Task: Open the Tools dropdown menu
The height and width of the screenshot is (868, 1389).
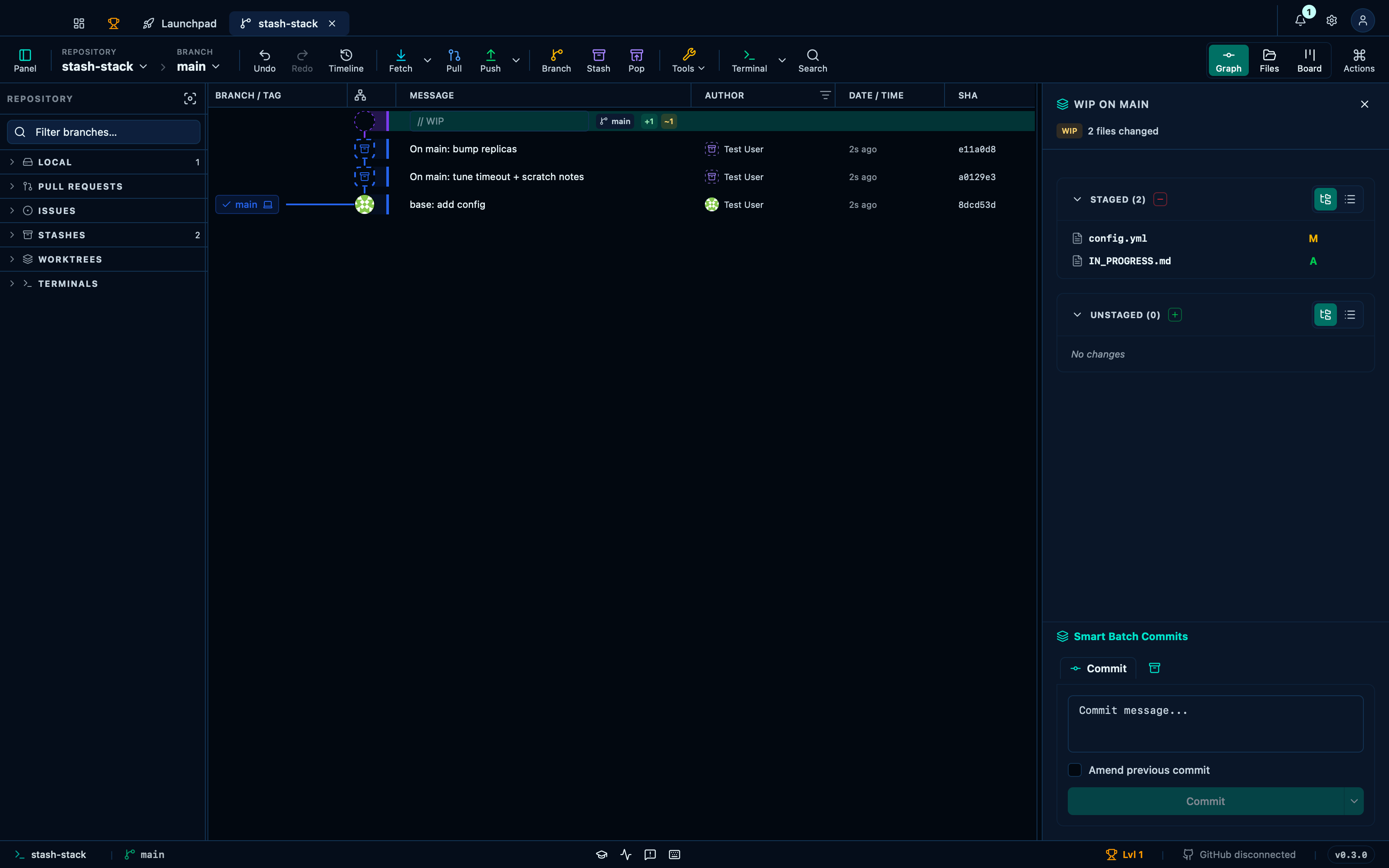Action: pos(688,60)
